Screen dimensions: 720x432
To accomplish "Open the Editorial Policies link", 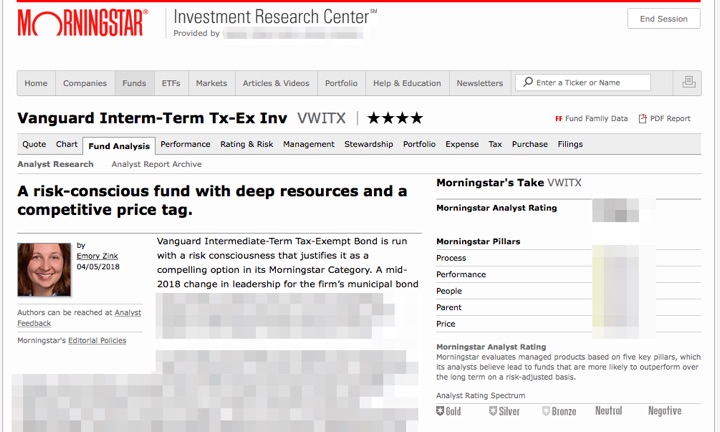I will click(x=98, y=341).
